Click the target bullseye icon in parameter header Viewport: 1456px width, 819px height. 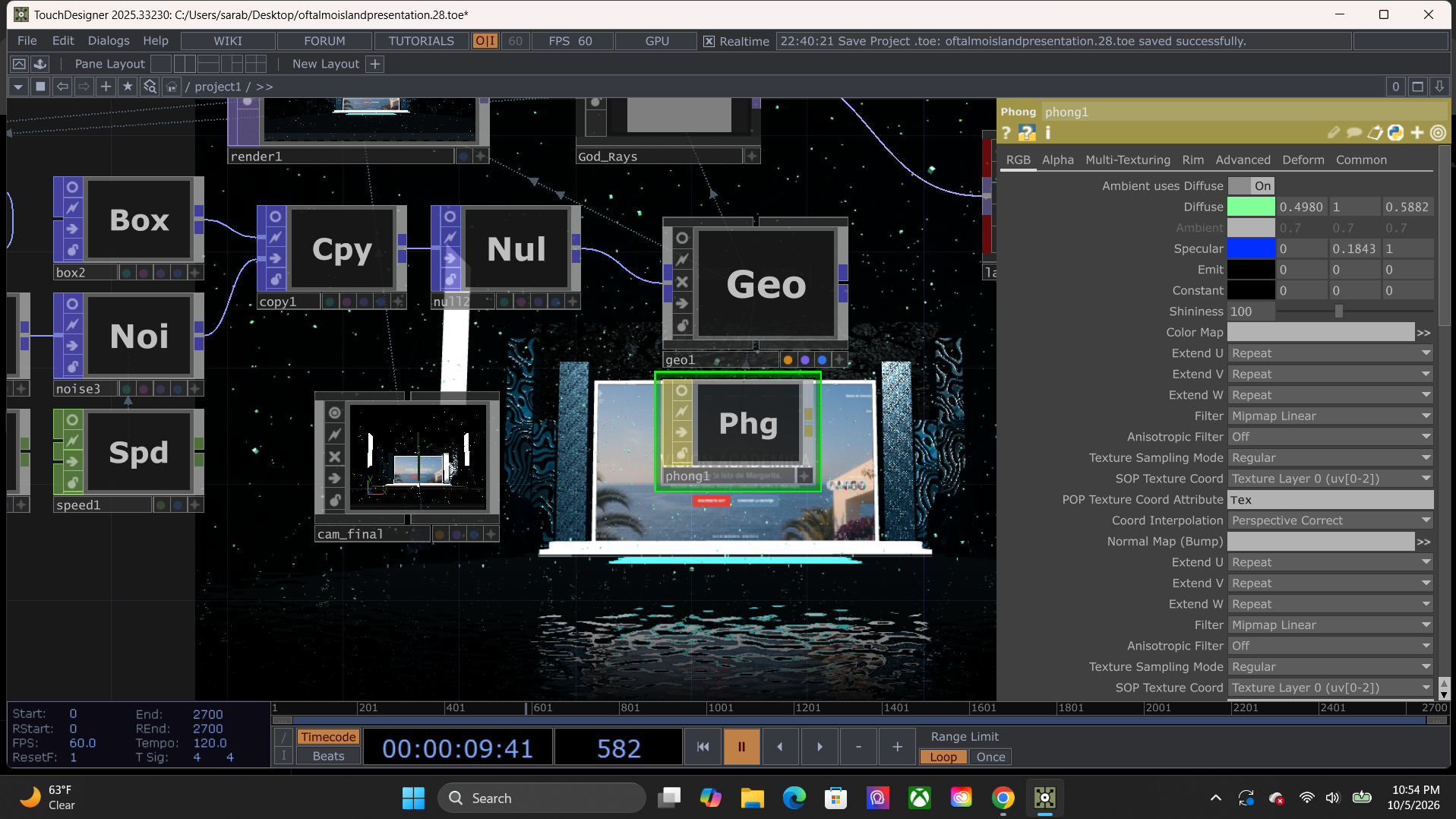pos(1438,133)
